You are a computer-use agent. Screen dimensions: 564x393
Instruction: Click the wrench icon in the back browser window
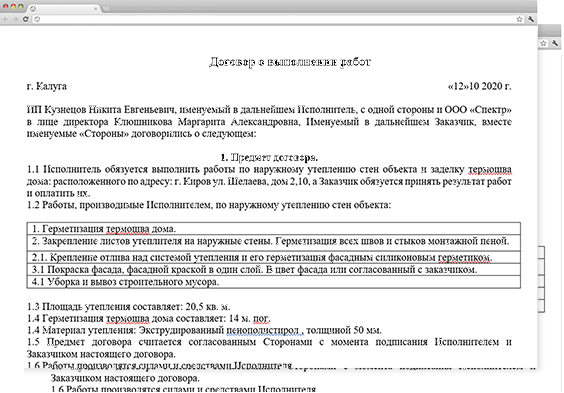click(555, 43)
